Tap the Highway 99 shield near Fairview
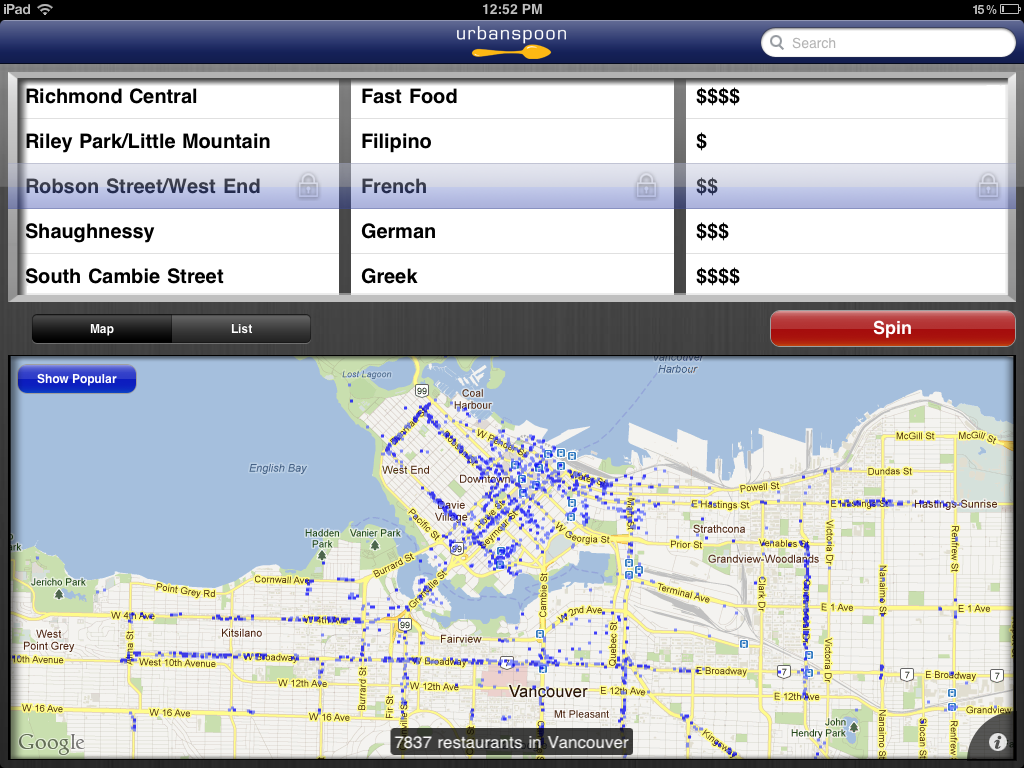The image size is (1024, 768). coord(404,625)
